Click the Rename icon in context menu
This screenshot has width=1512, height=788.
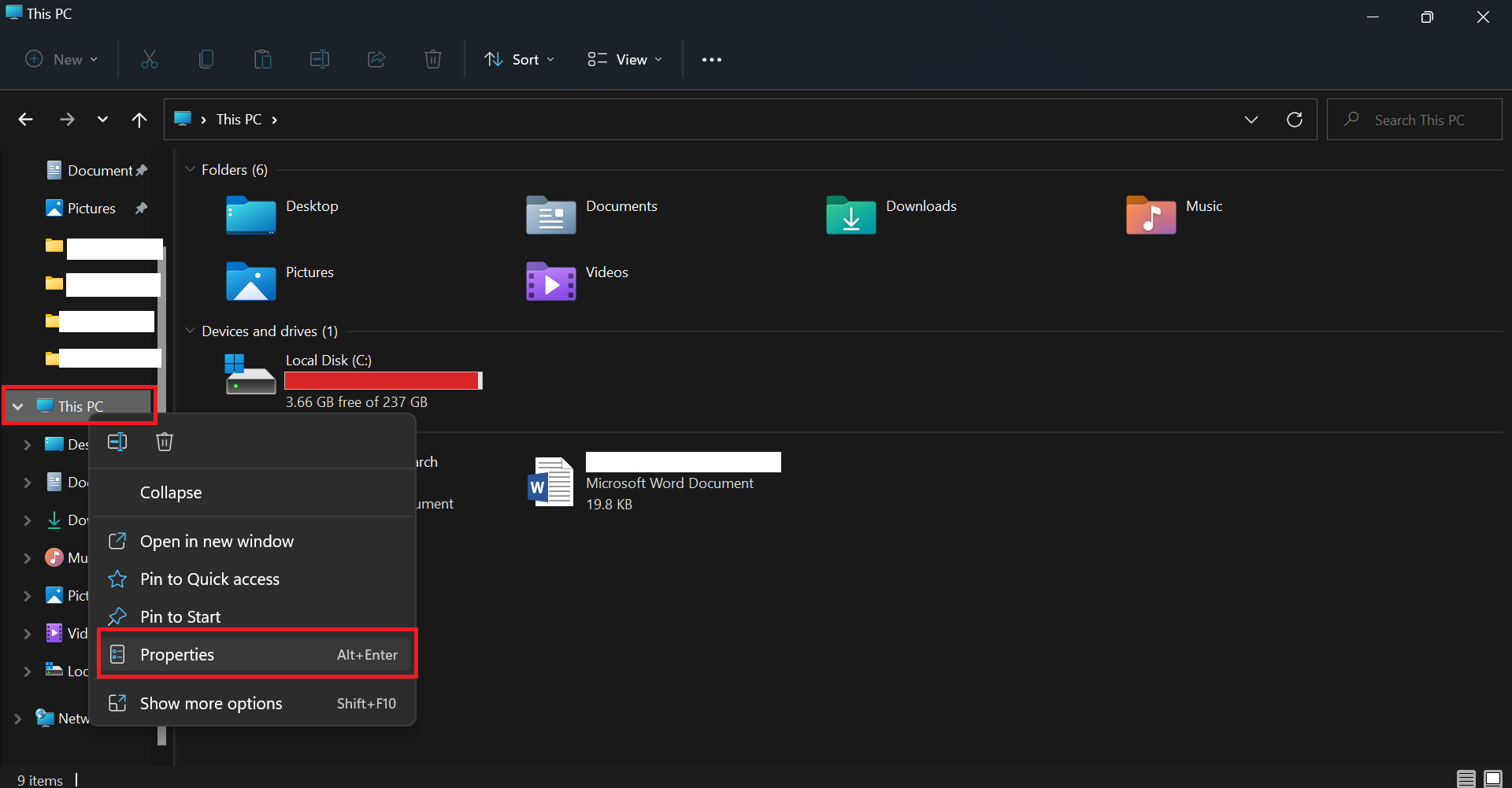point(117,442)
